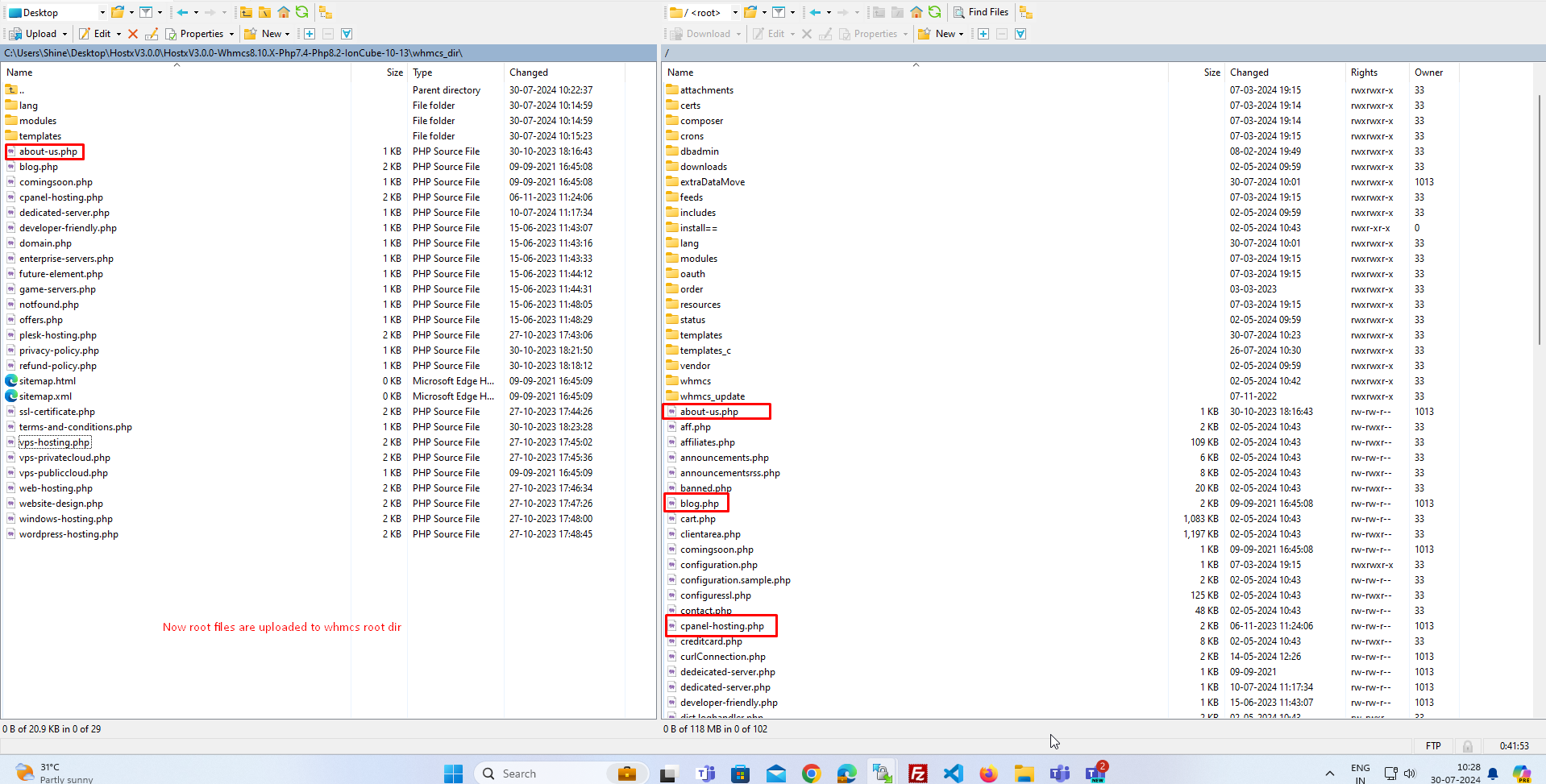Click remote synchronize browsing tree icon

[x=1026, y=12]
